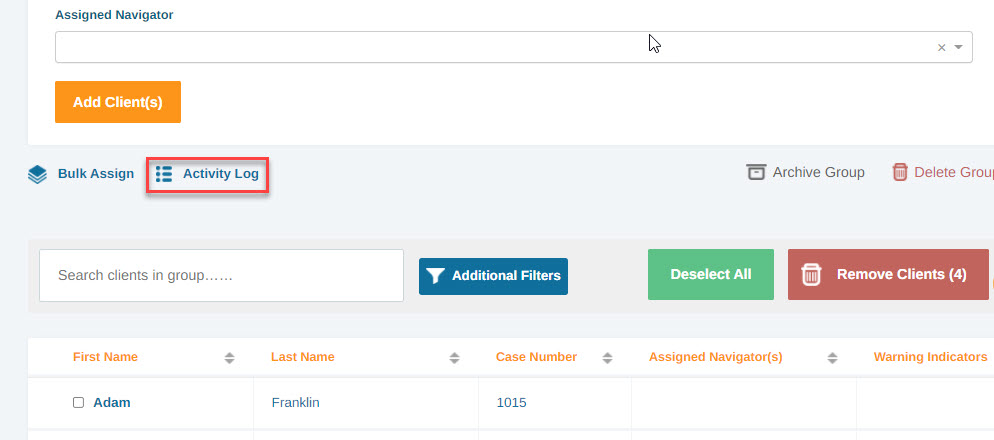Click the Activity Log list icon
Image resolution: width=994 pixels, height=440 pixels.
164,174
